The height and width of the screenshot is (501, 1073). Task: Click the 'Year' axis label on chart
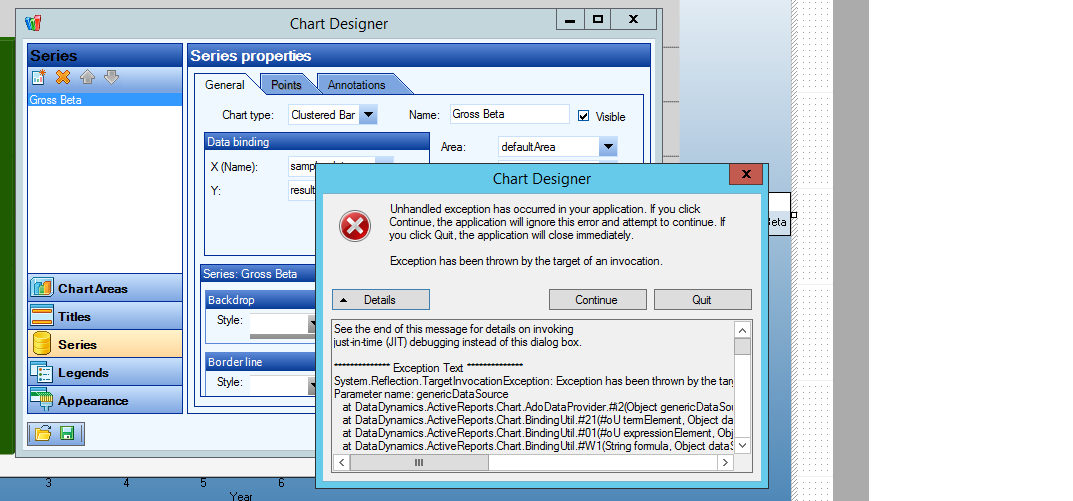click(241, 496)
